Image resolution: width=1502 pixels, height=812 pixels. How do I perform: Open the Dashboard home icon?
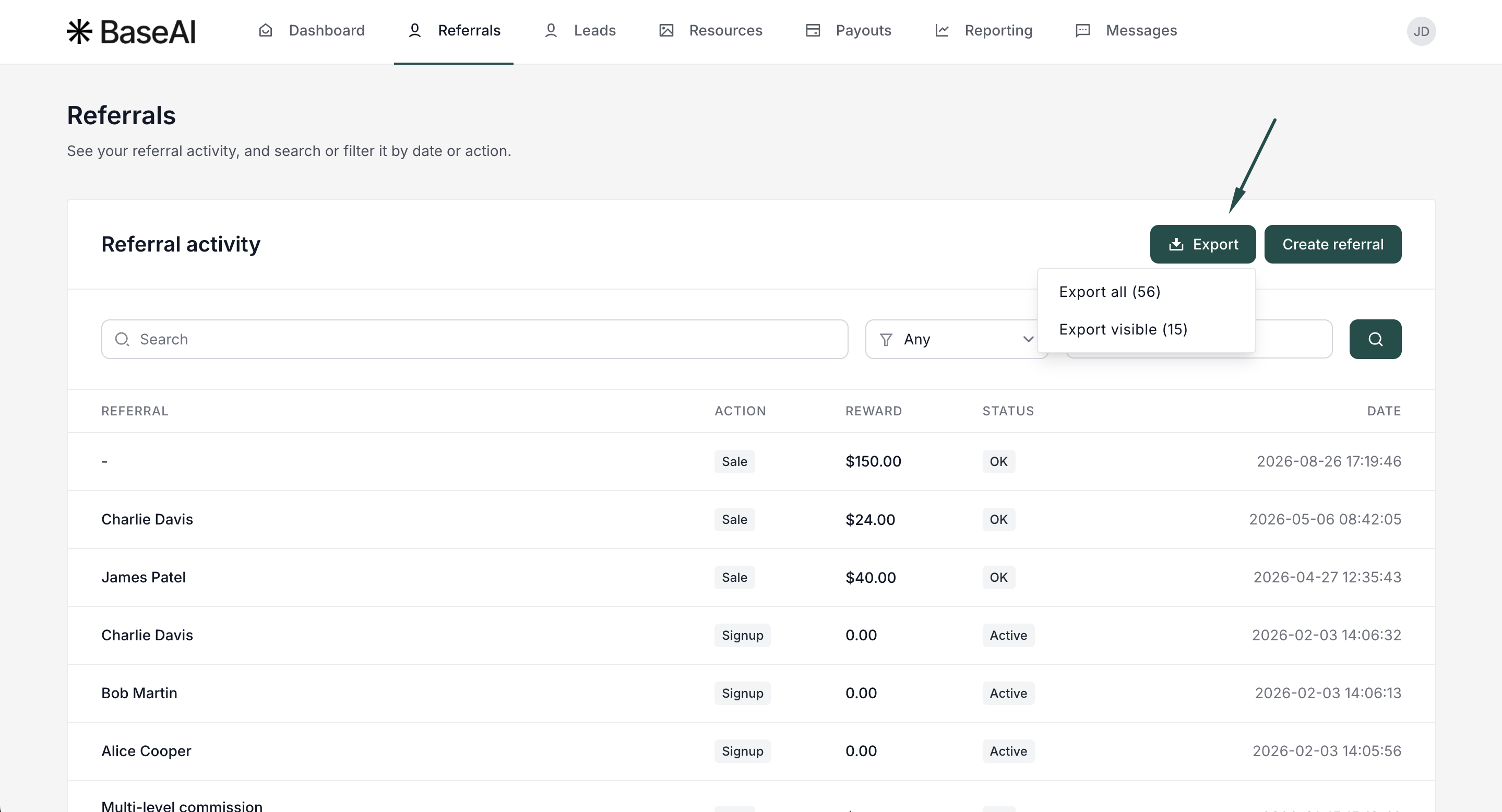[265, 30]
